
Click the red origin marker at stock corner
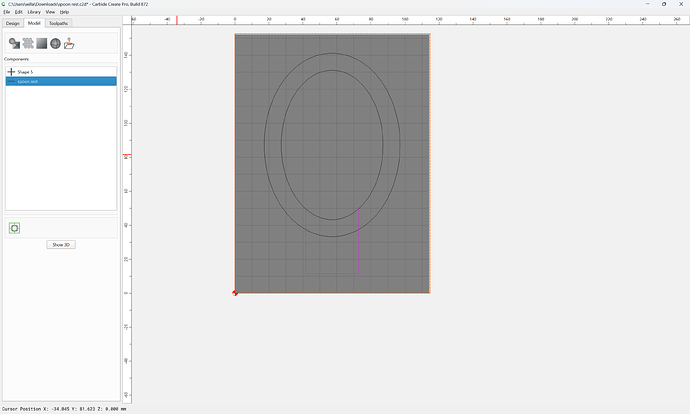pyautogui.click(x=235, y=293)
